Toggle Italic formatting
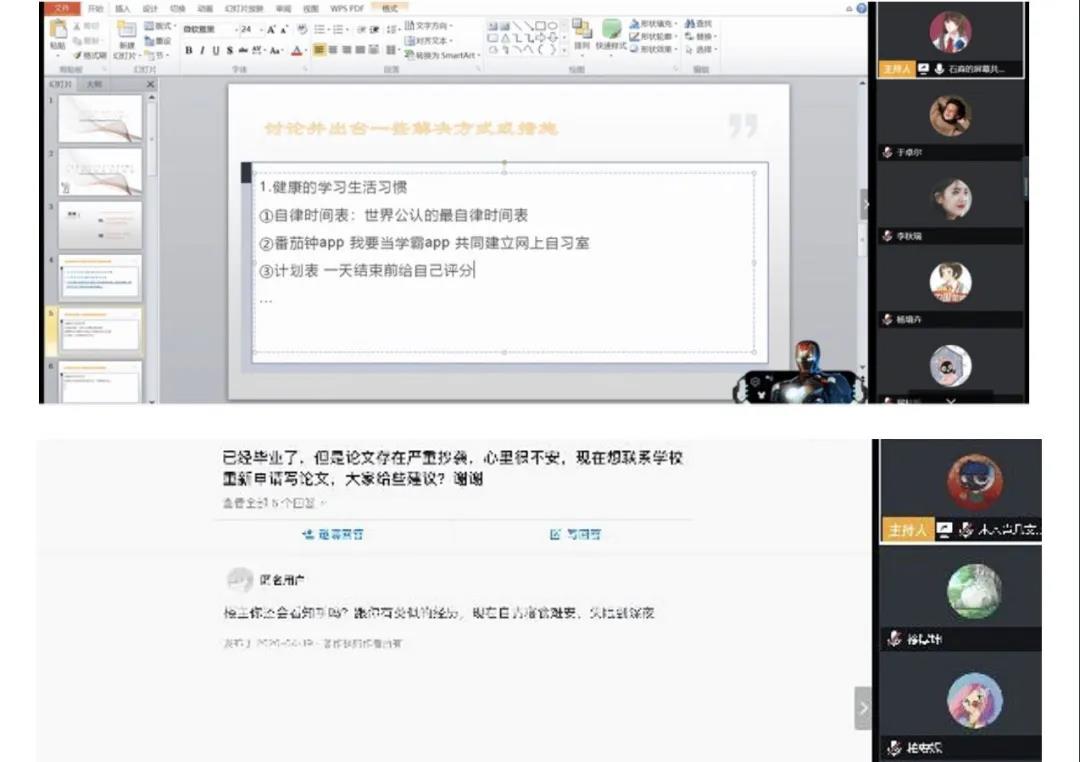 201,49
